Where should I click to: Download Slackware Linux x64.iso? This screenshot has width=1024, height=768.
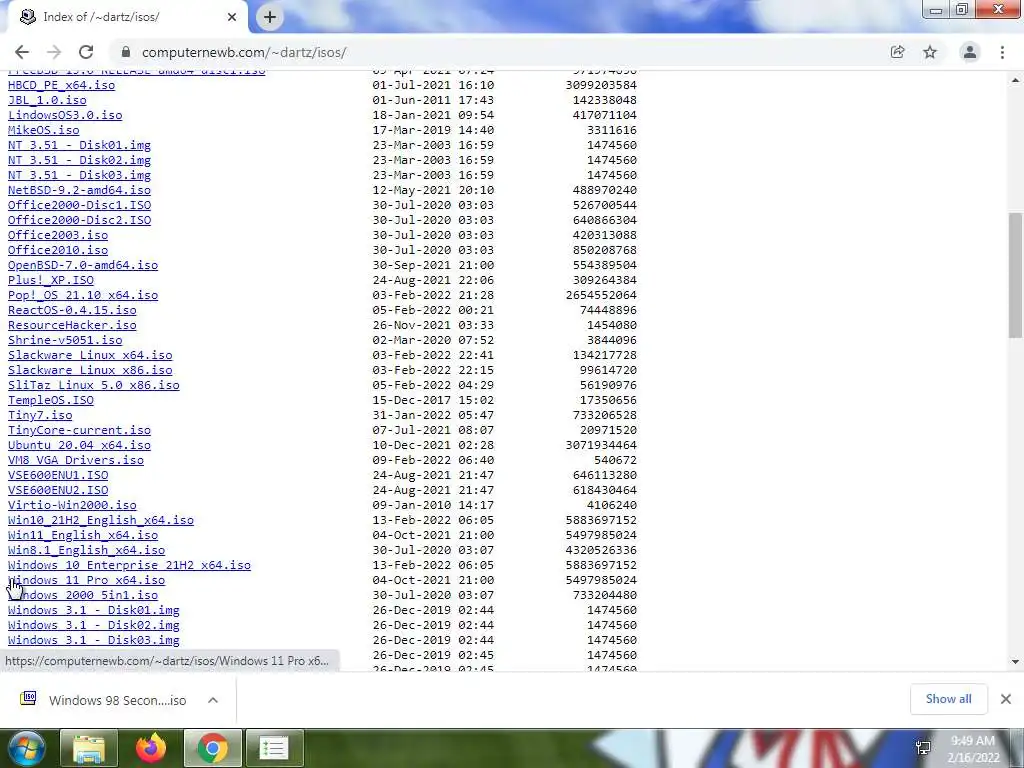click(90, 355)
